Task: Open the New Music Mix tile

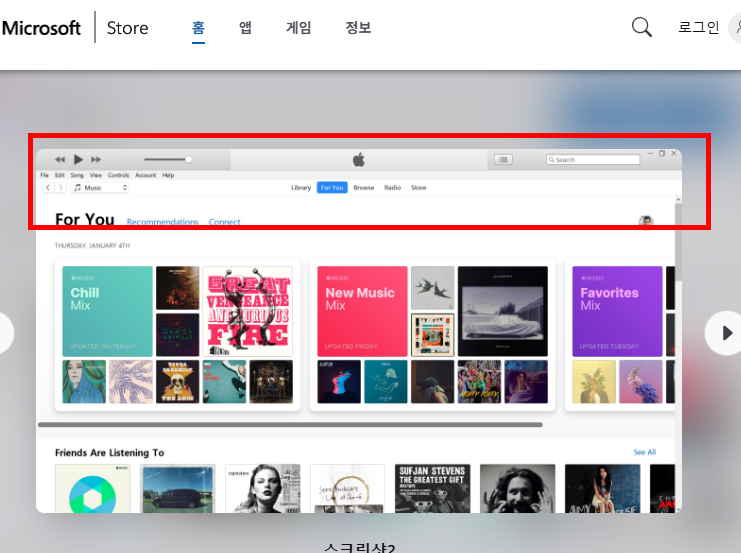Action: click(x=362, y=311)
